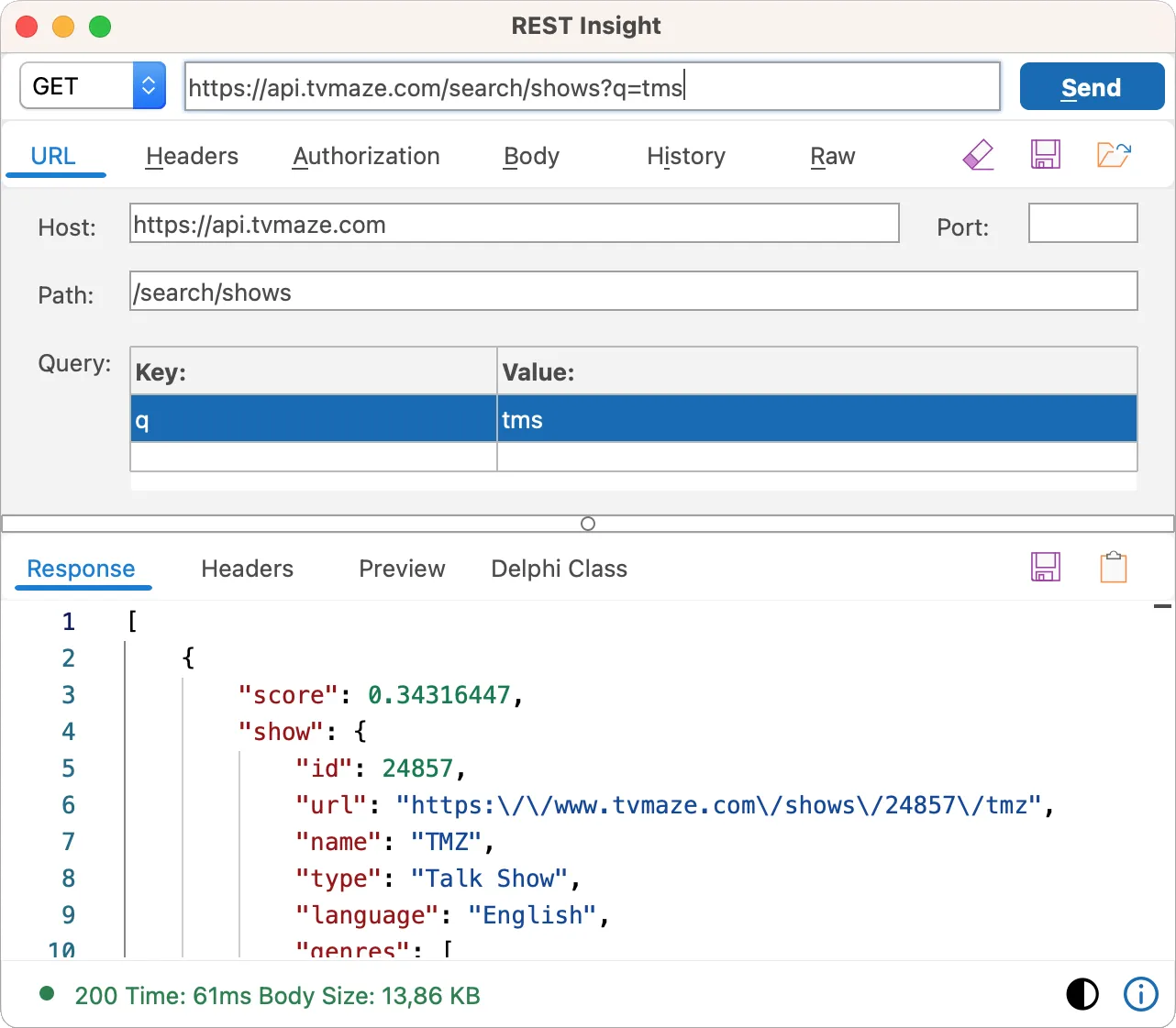1176x1028 pixels.
Task: Open the info about icon
Action: coord(1140,994)
